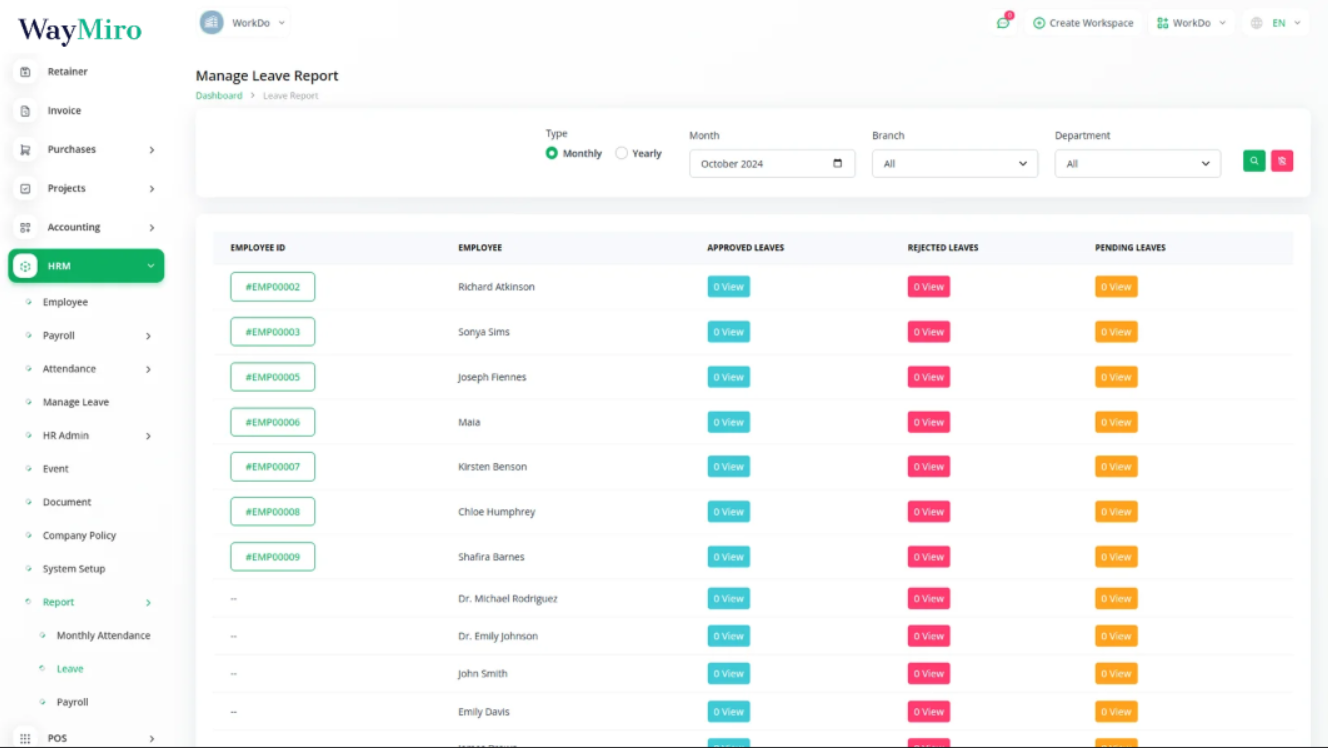Open the Monthly Attendance report item

pos(103,636)
